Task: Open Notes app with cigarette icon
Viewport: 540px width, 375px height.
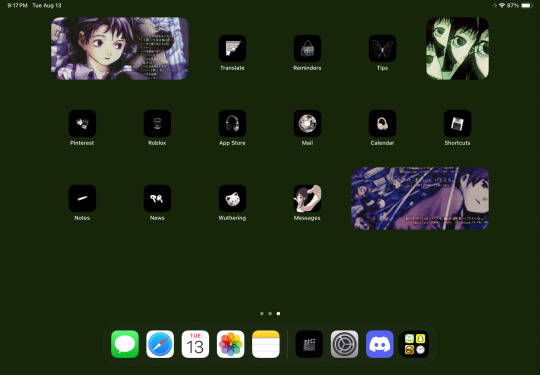Action: coord(82,199)
